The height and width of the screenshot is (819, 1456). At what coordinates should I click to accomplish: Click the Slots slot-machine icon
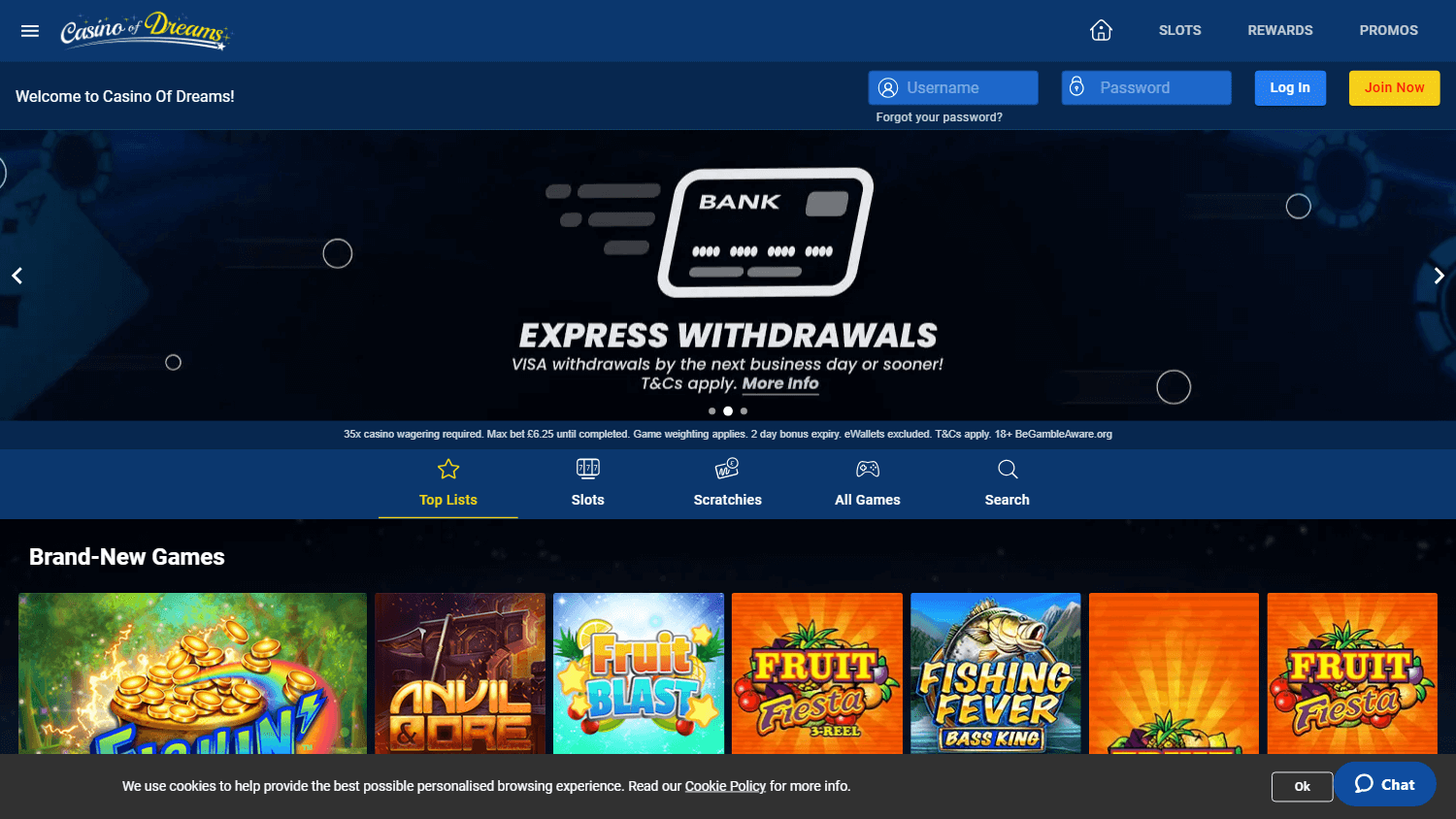pyautogui.click(x=587, y=468)
